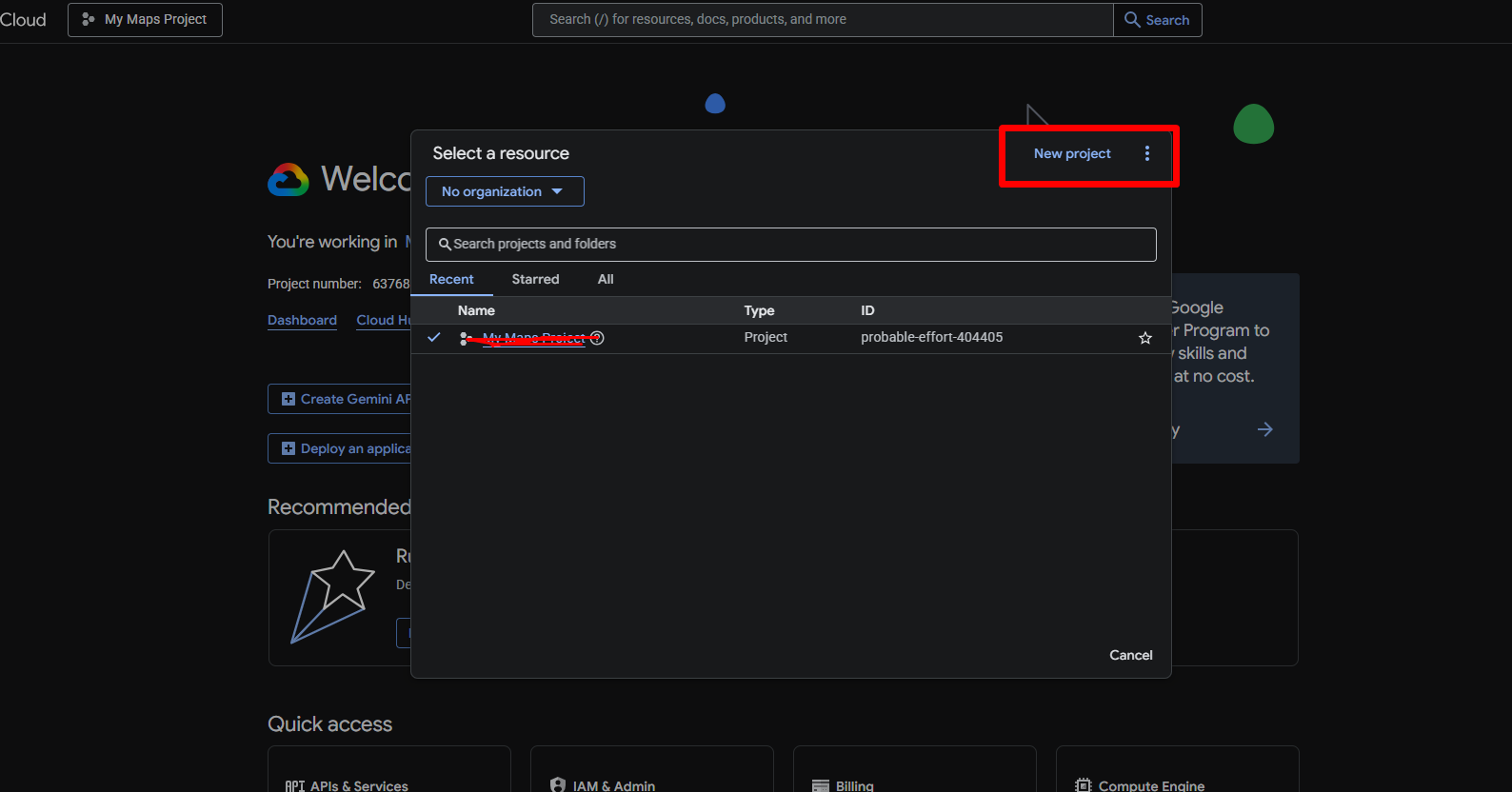Click the arrow icon on the Google program card
This screenshot has width=1512, height=792.
coord(1265,429)
